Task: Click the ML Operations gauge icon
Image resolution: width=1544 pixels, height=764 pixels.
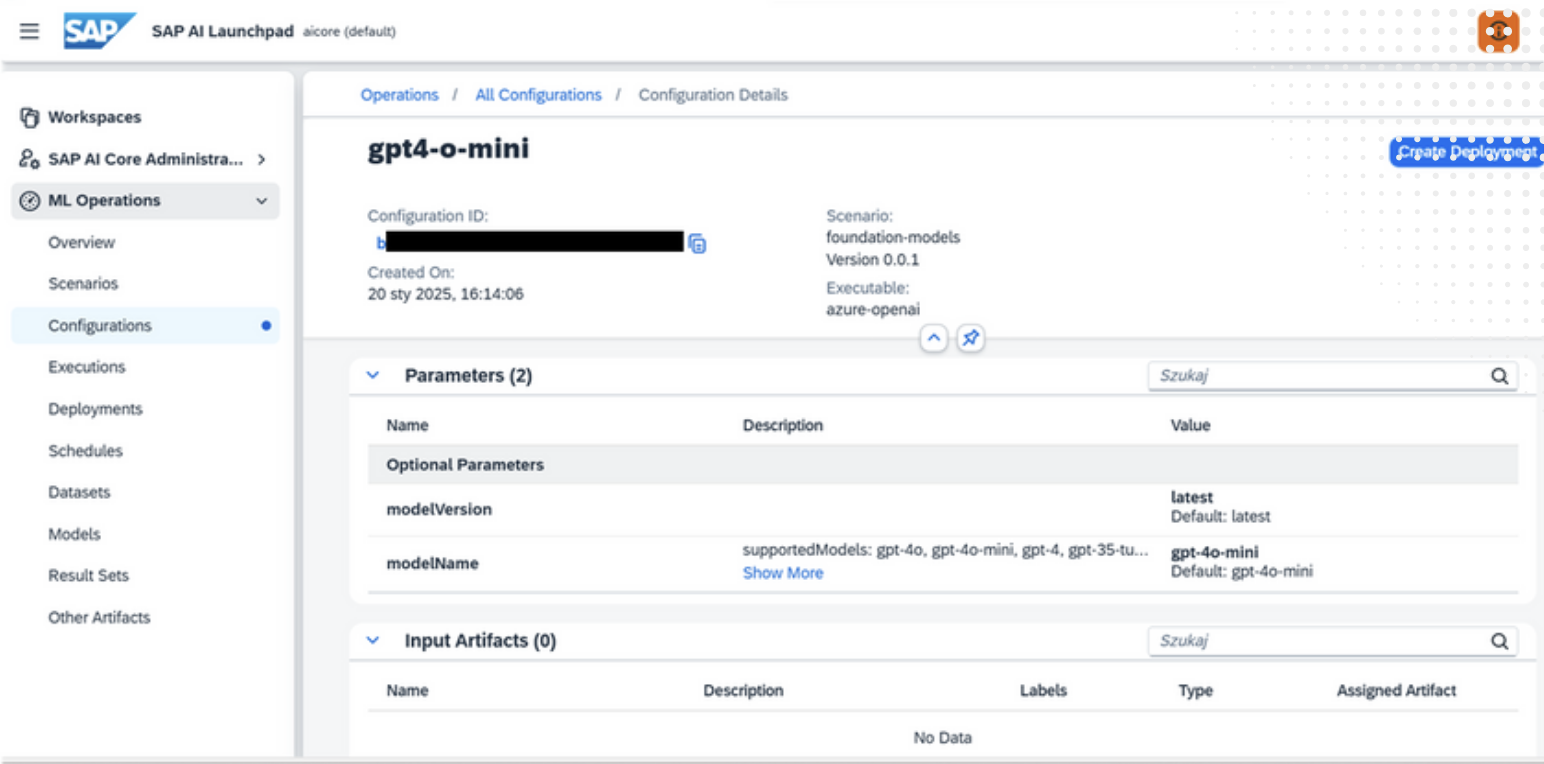Action: tap(30, 201)
